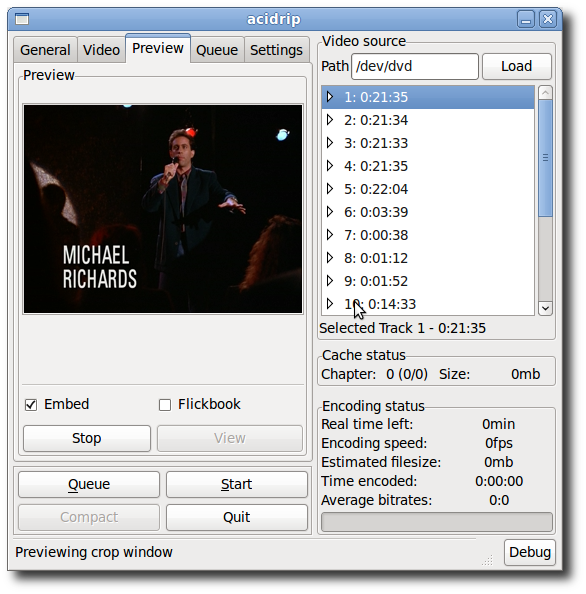The image size is (586, 594).
Task: Click the 'Estimated filesize:' value 0mb
Action: 498,462
